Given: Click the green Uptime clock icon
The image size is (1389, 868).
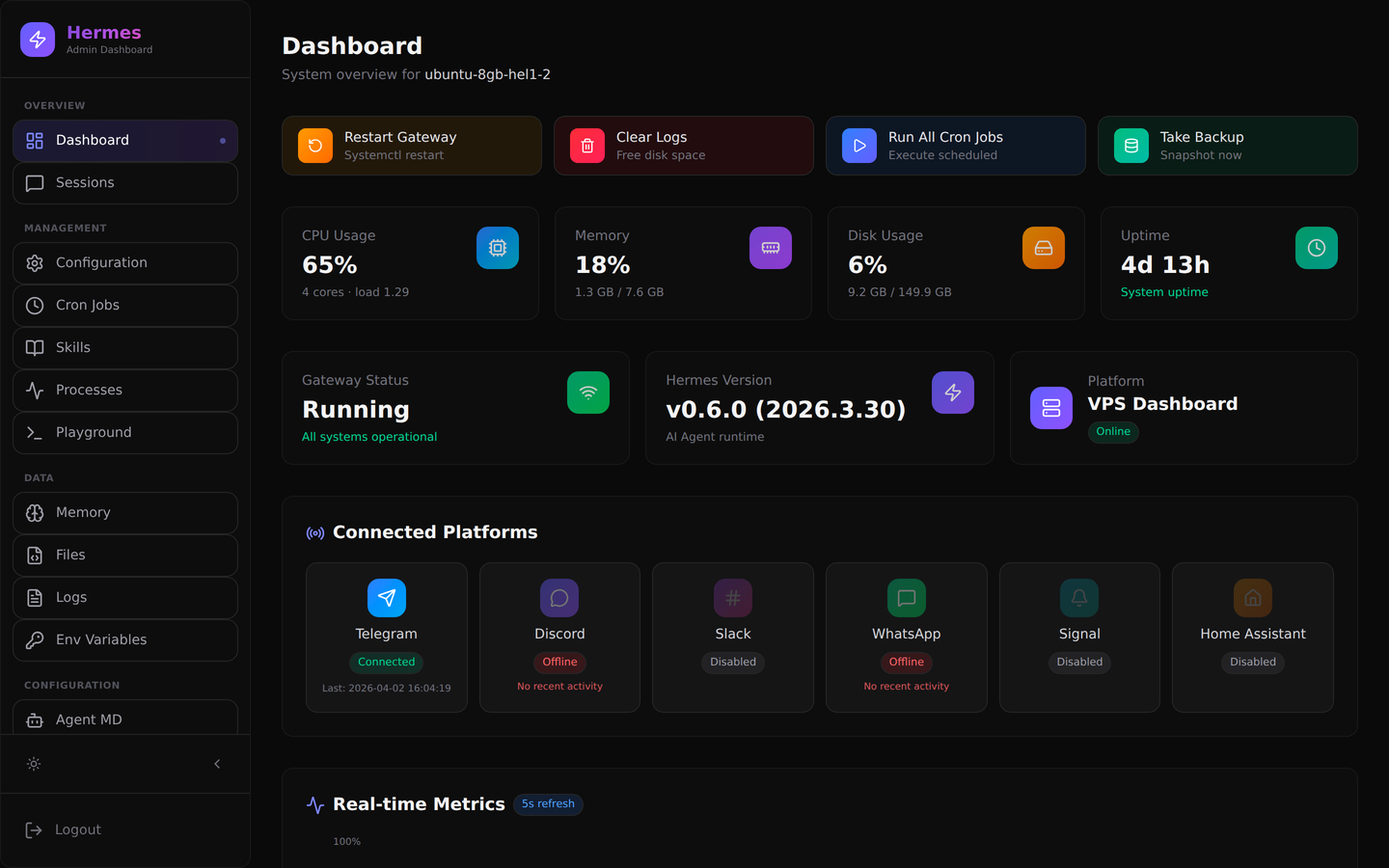Looking at the screenshot, I should tap(1317, 248).
